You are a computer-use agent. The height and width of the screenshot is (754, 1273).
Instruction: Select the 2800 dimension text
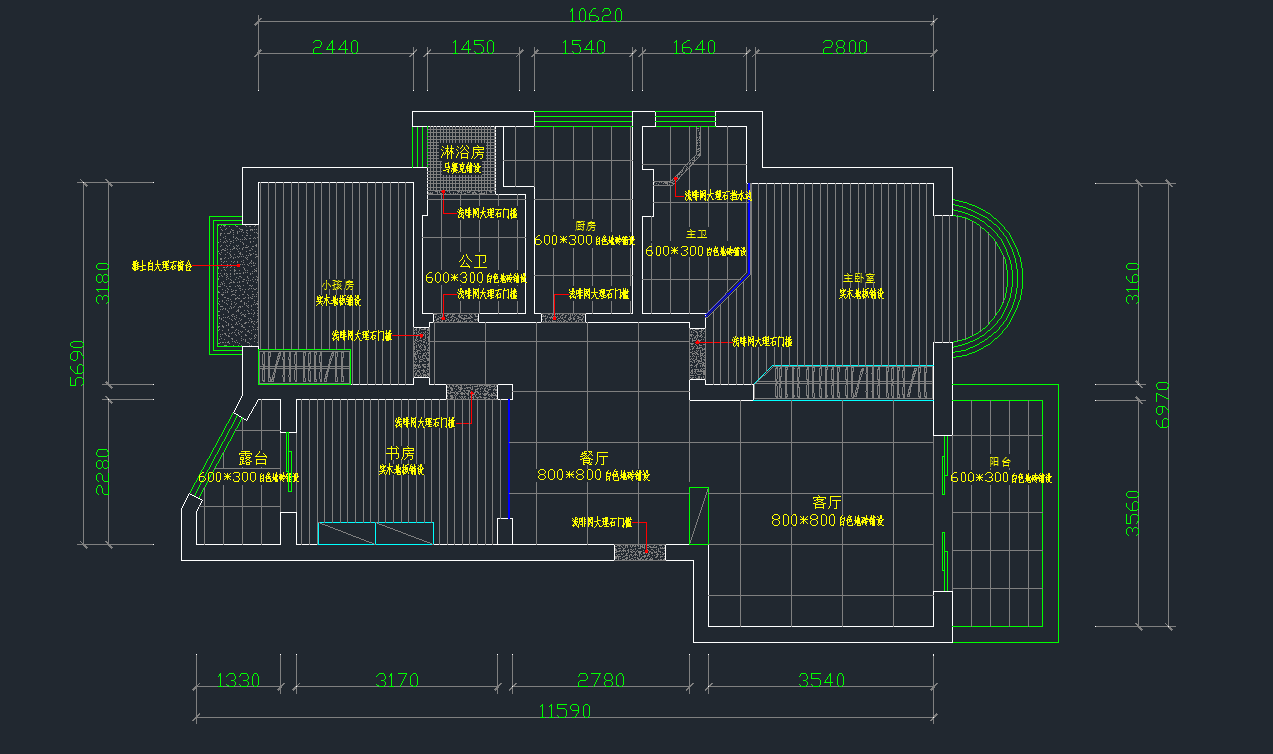coord(844,47)
